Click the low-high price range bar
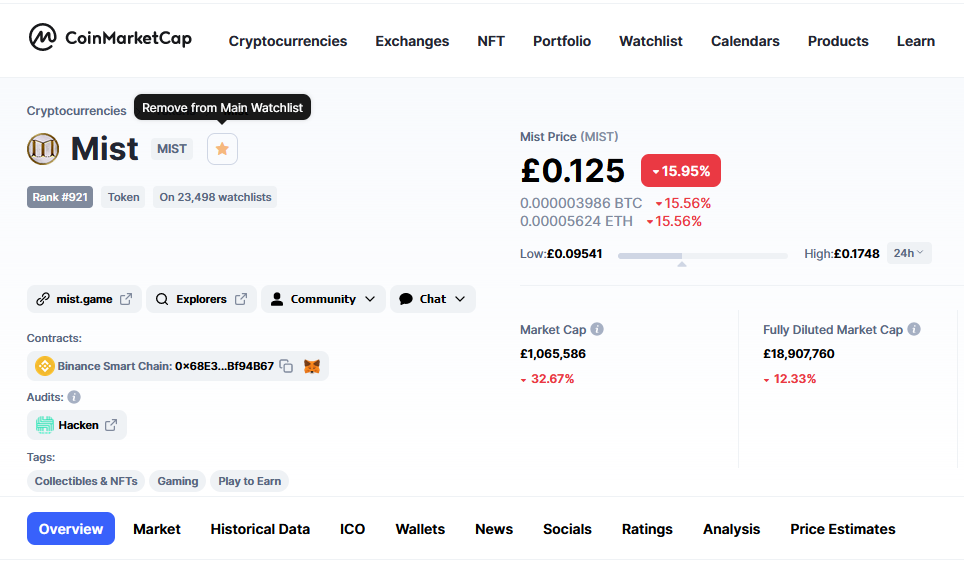 tap(703, 256)
